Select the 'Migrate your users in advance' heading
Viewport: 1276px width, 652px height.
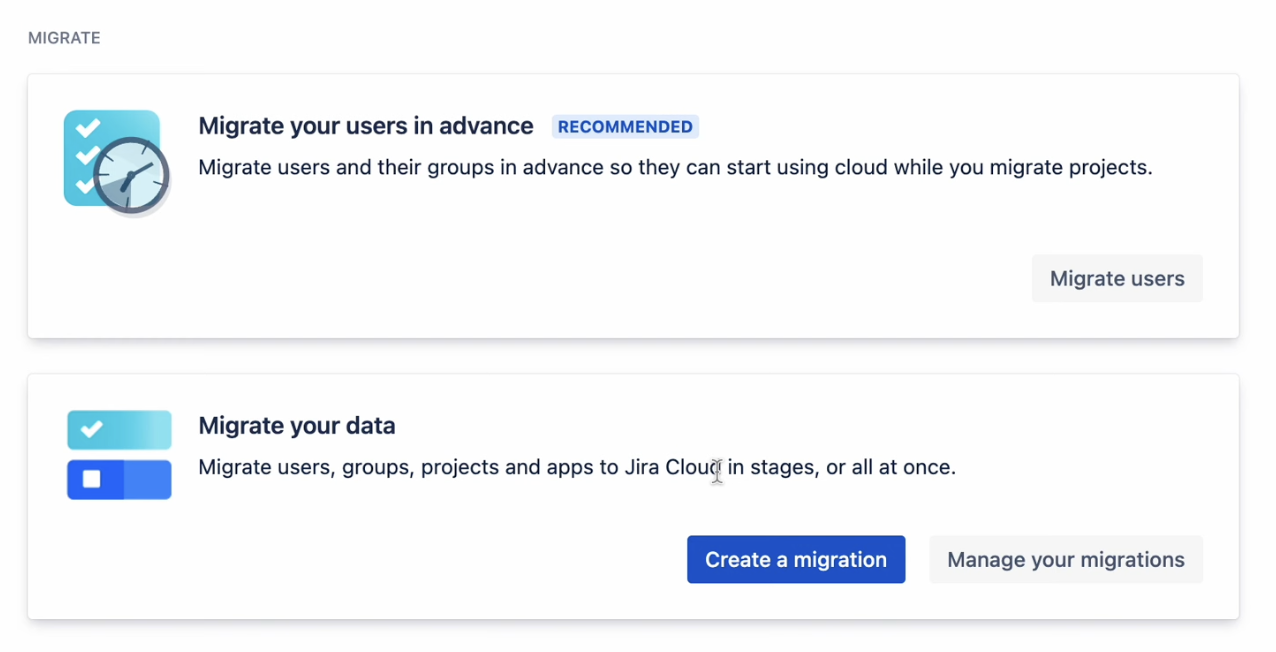pyautogui.click(x=365, y=126)
